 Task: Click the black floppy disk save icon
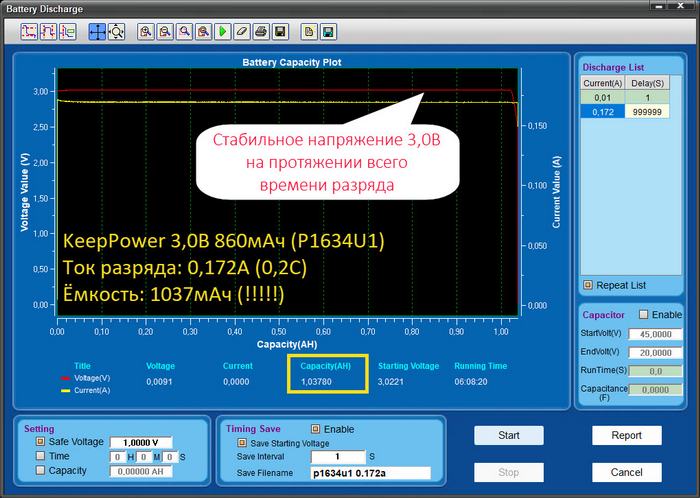280,32
